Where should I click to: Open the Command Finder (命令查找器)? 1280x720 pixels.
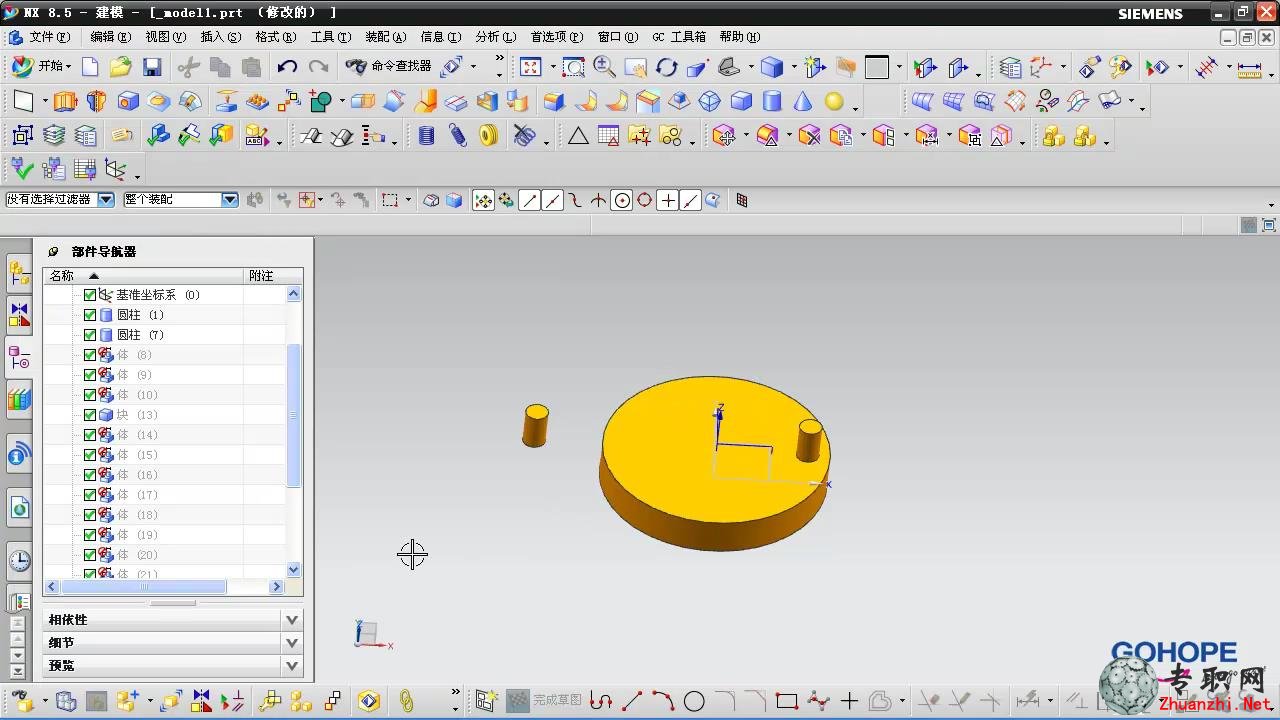point(389,67)
